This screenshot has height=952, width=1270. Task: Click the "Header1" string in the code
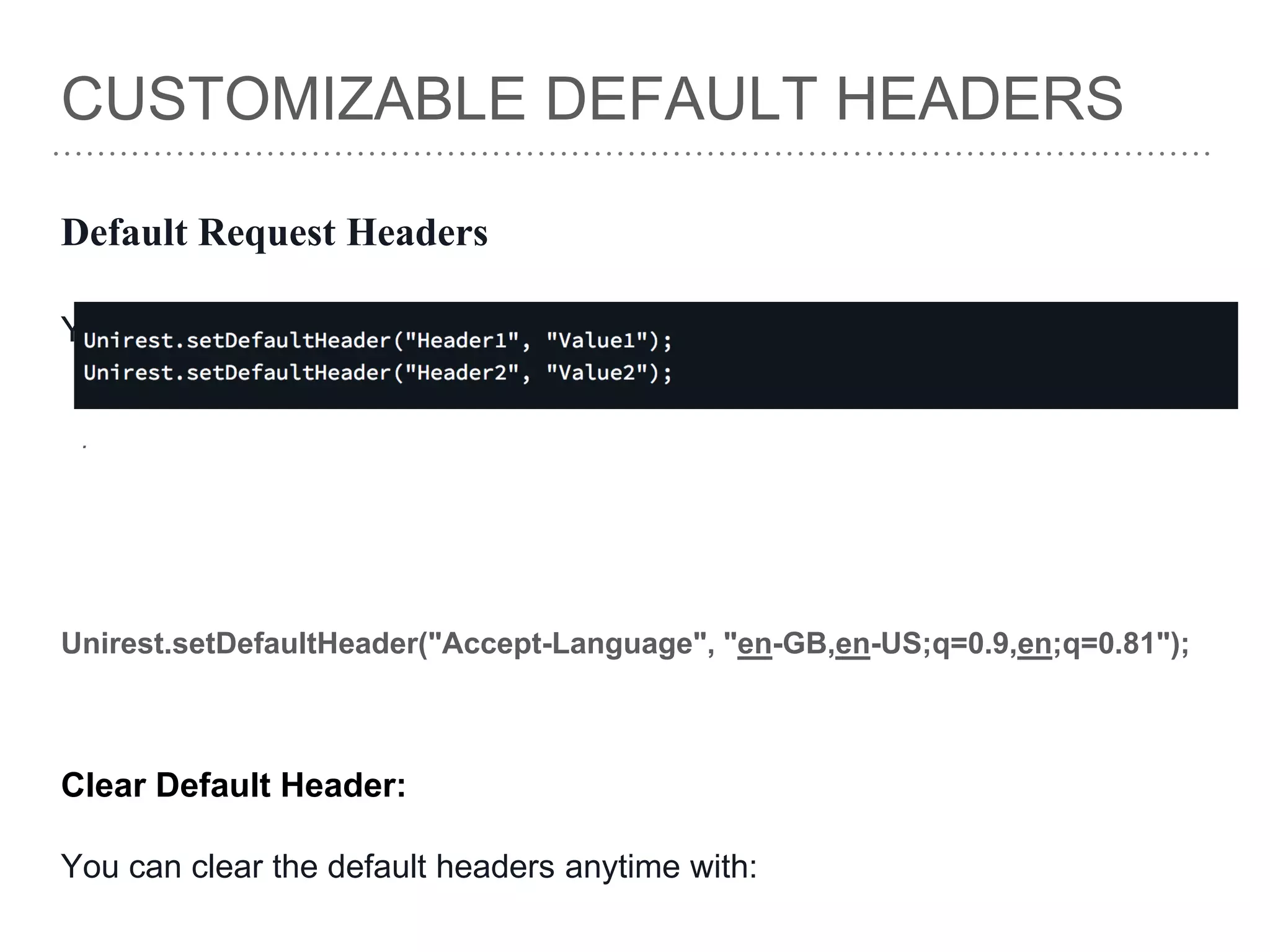[461, 340]
